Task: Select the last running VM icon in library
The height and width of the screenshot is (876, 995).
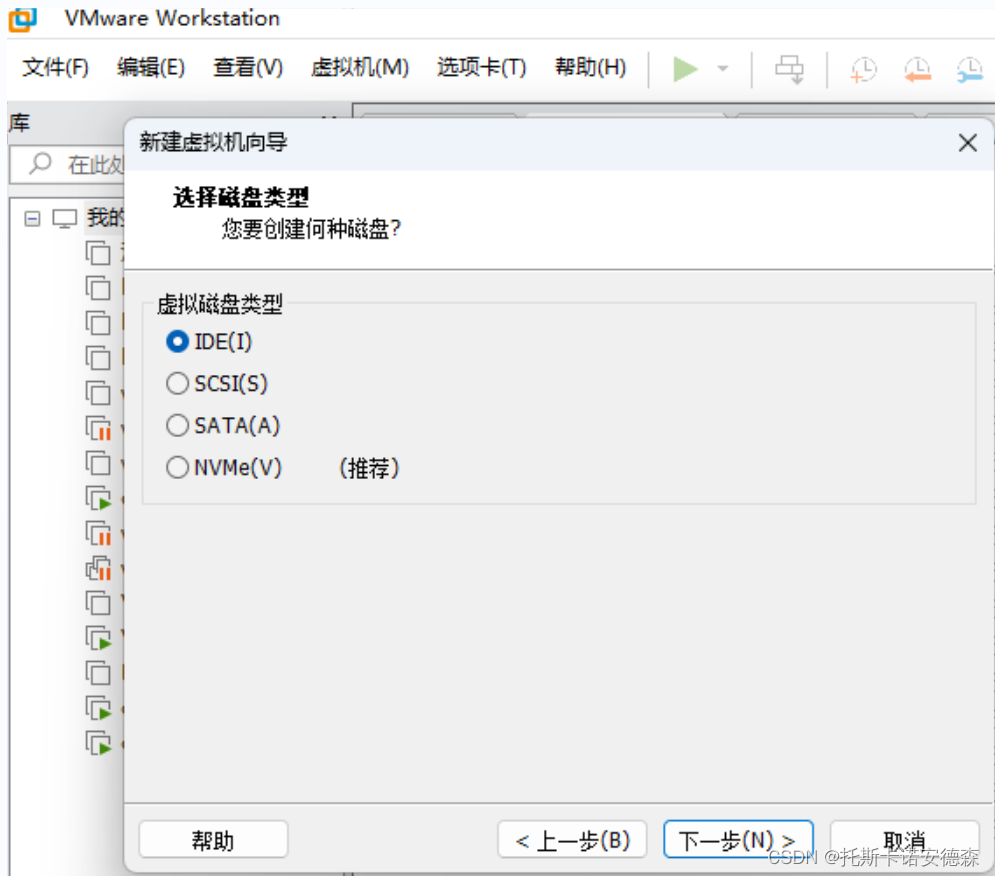Action: click(x=98, y=743)
